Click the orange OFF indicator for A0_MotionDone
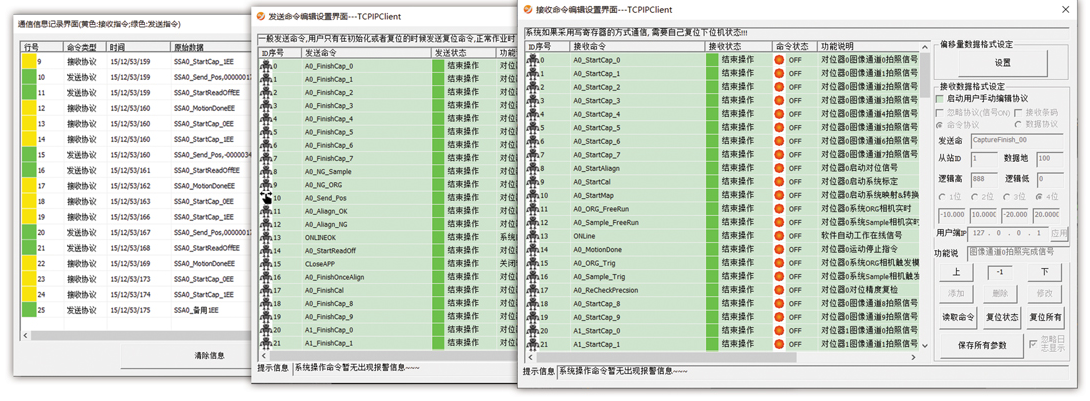The image size is (1090, 401). (779, 250)
